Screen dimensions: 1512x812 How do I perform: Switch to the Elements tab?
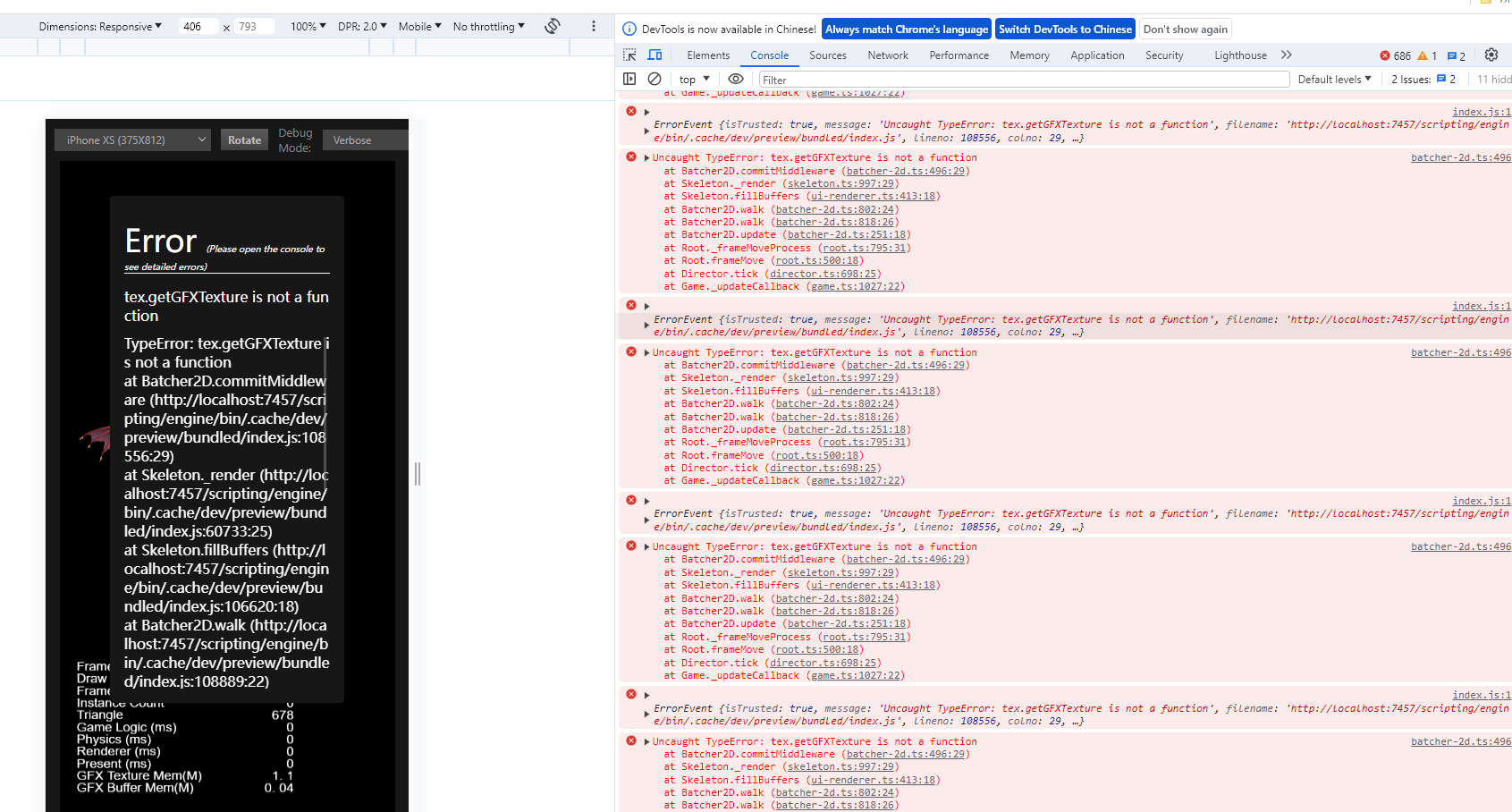coord(708,55)
